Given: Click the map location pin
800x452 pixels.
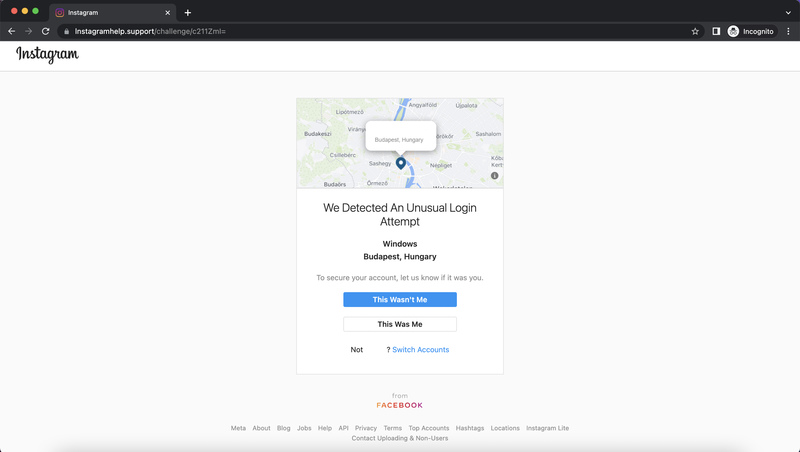Looking at the screenshot, I should click(401, 163).
